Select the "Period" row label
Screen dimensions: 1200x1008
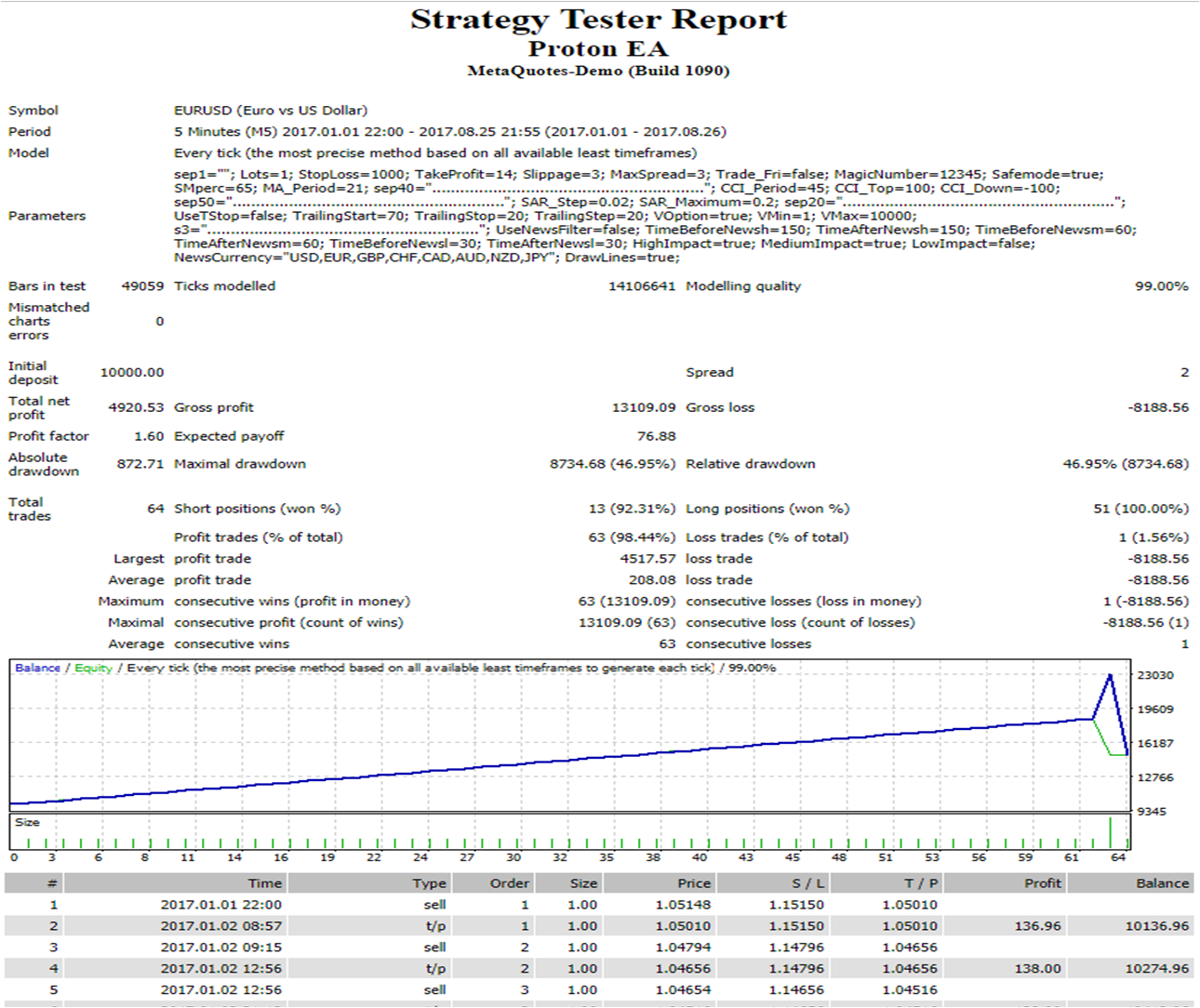pyautogui.click(x=30, y=132)
